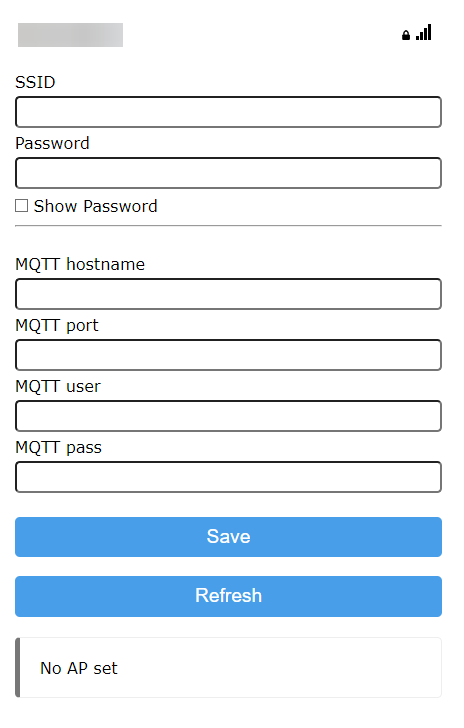Select the MQTT user input field
This screenshot has width=464, height=728.
[228, 416]
